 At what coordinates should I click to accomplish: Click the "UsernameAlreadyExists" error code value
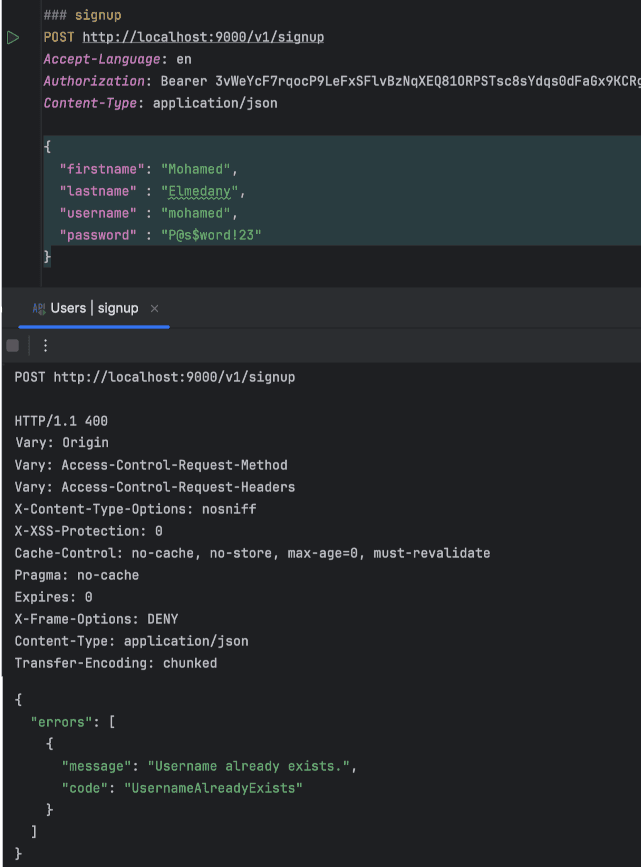212,788
